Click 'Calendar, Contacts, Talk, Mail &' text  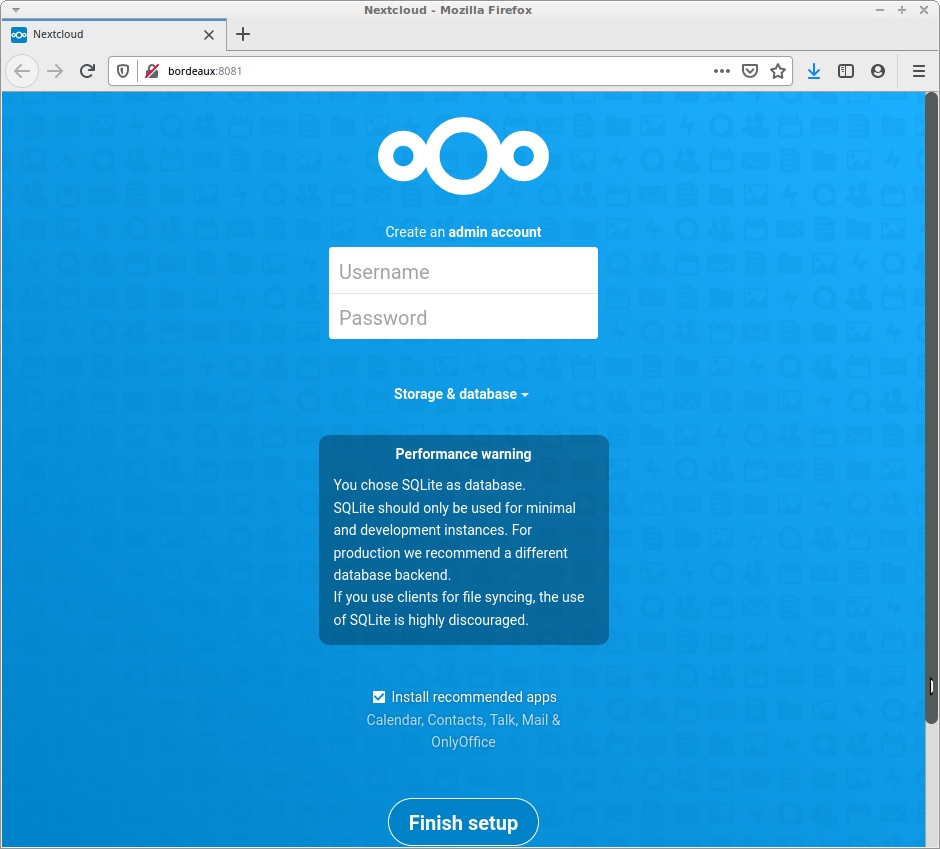(x=463, y=719)
